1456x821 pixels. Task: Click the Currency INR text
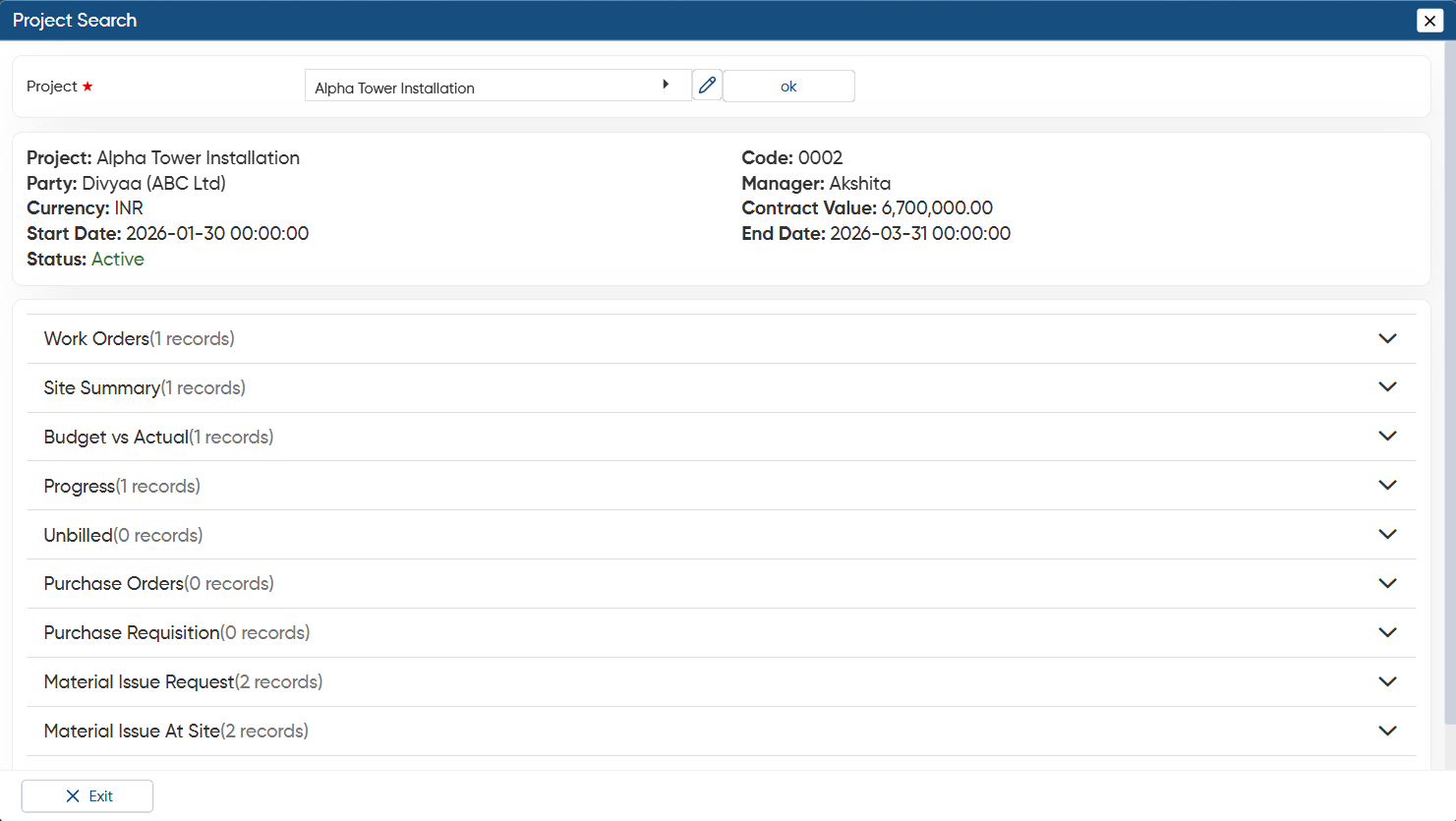[x=85, y=208]
